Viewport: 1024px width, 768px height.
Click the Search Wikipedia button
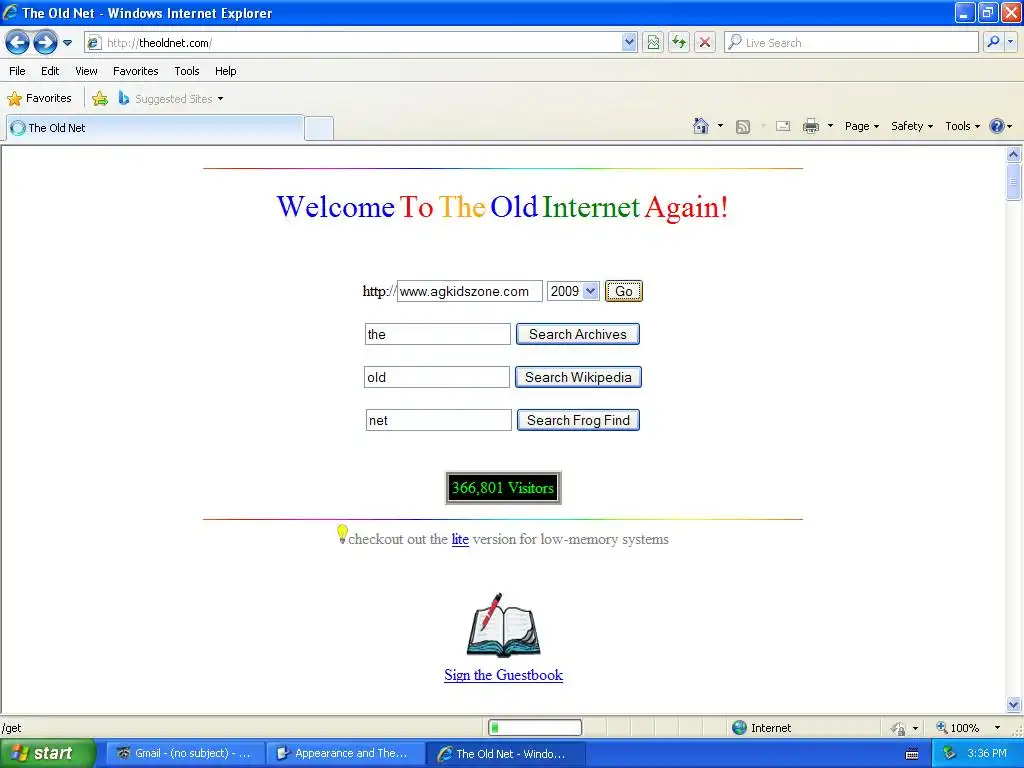579,377
